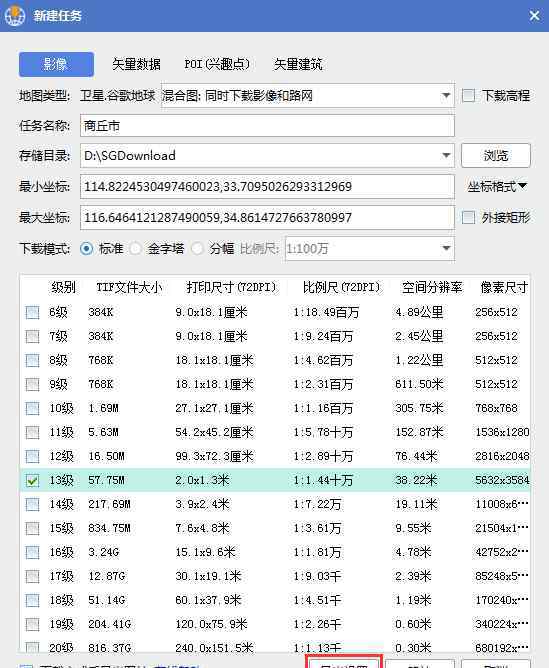Uncheck the 13级 level row checkbox
Screen dimensions: 549x668
pyautogui.click(x=32, y=481)
